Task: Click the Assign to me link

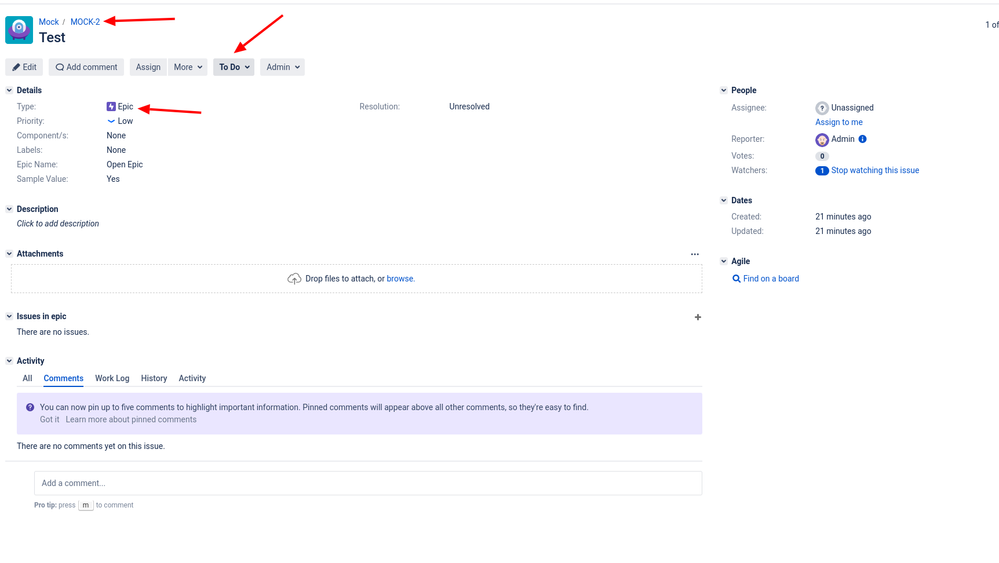Action: (x=838, y=122)
